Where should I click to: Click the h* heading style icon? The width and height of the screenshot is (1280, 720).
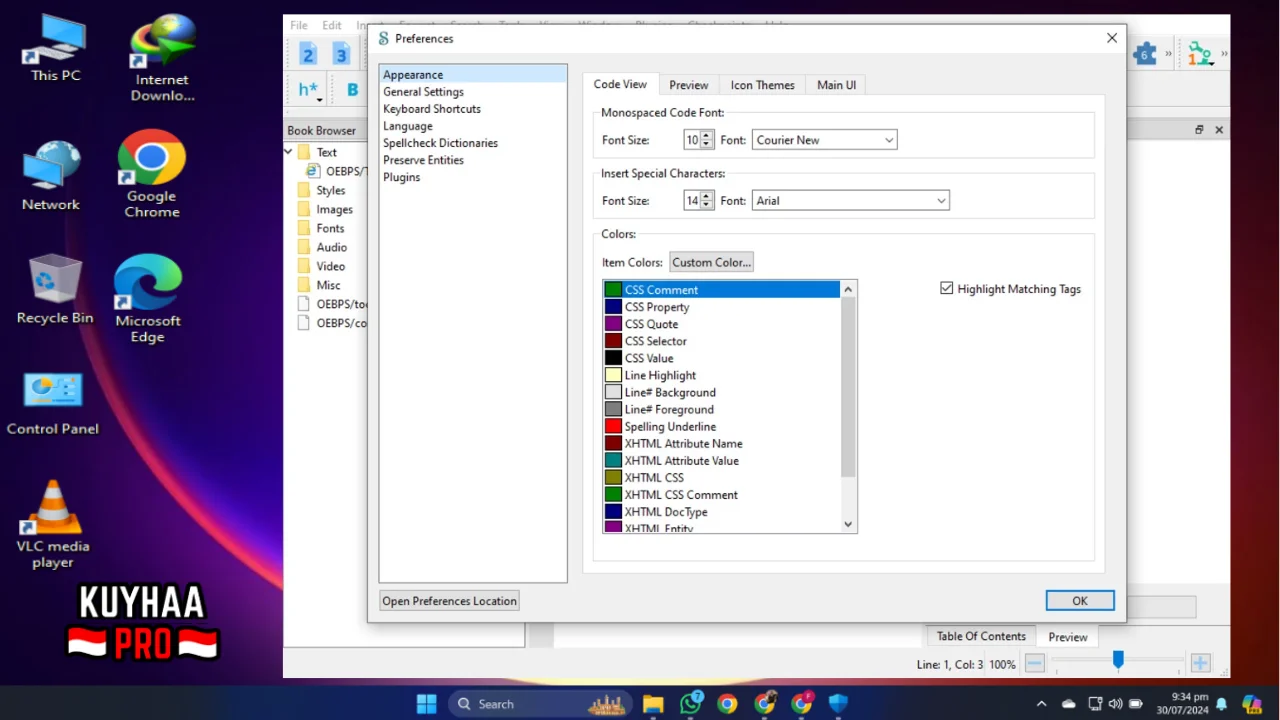tap(309, 90)
